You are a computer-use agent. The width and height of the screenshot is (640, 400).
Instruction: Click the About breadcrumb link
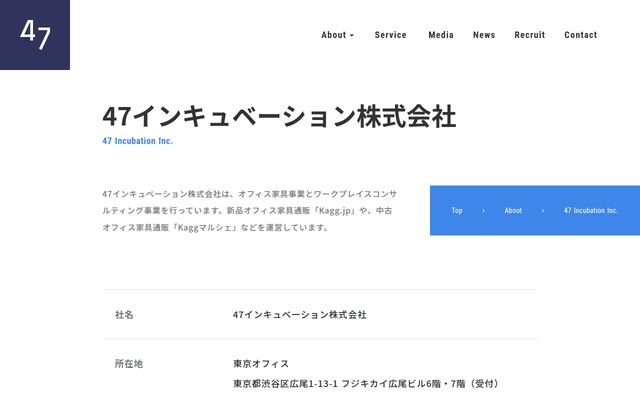[x=513, y=211]
